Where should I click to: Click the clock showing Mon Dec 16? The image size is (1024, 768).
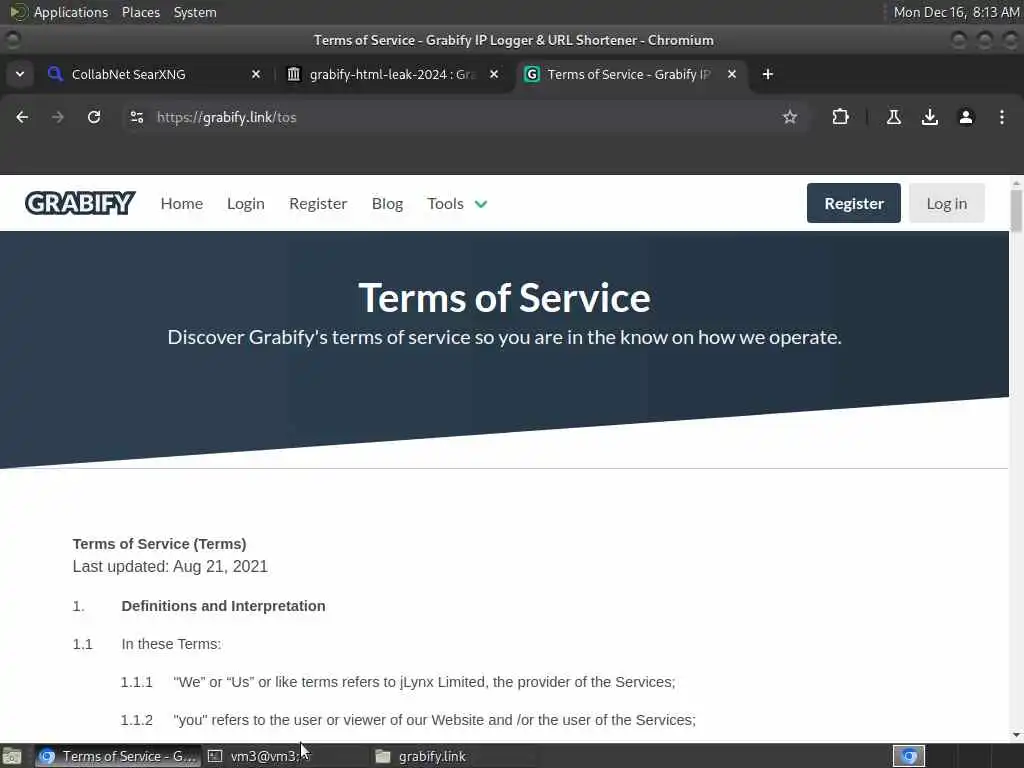click(x=956, y=12)
